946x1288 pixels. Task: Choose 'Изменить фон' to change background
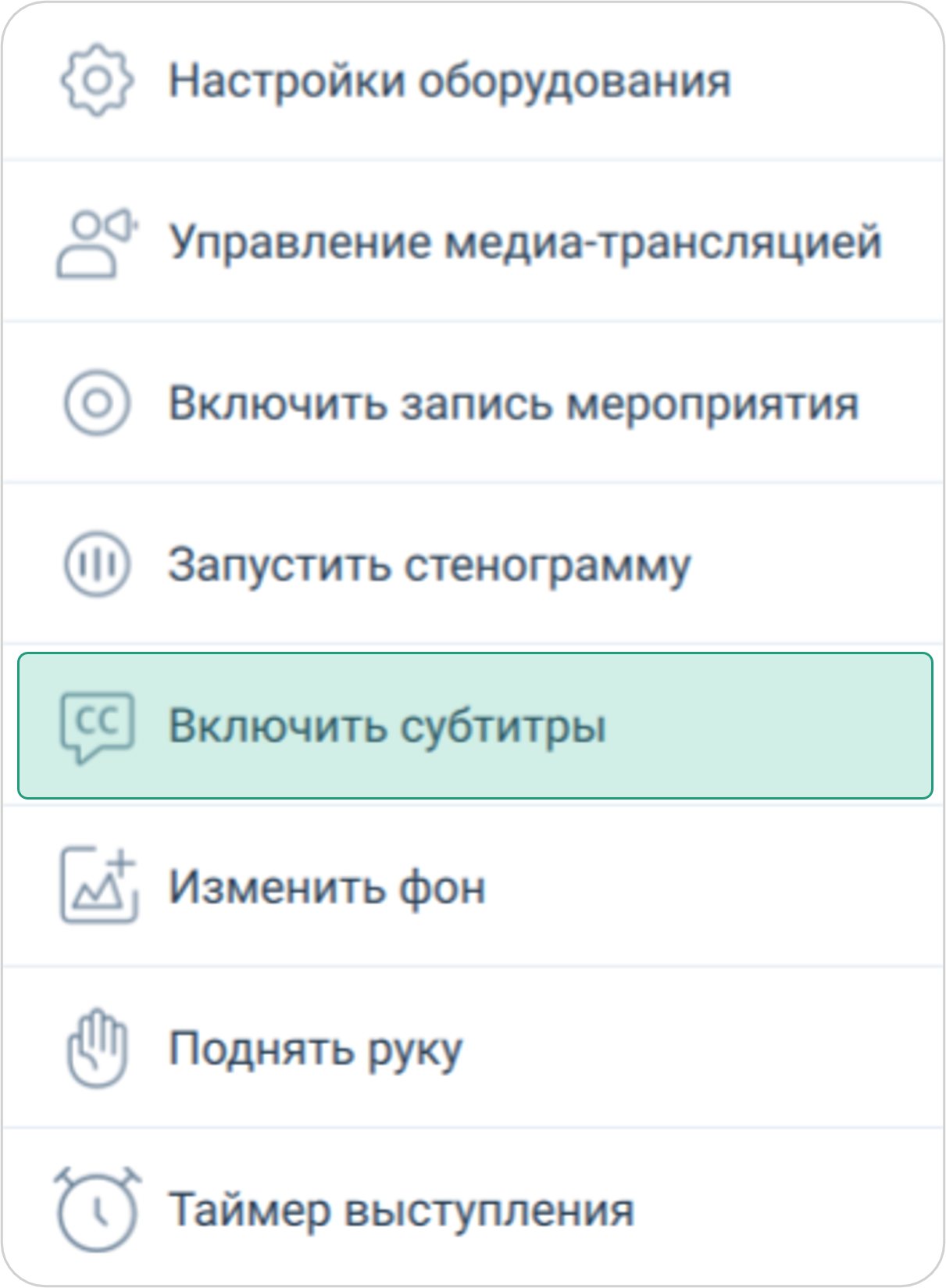[x=328, y=885]
